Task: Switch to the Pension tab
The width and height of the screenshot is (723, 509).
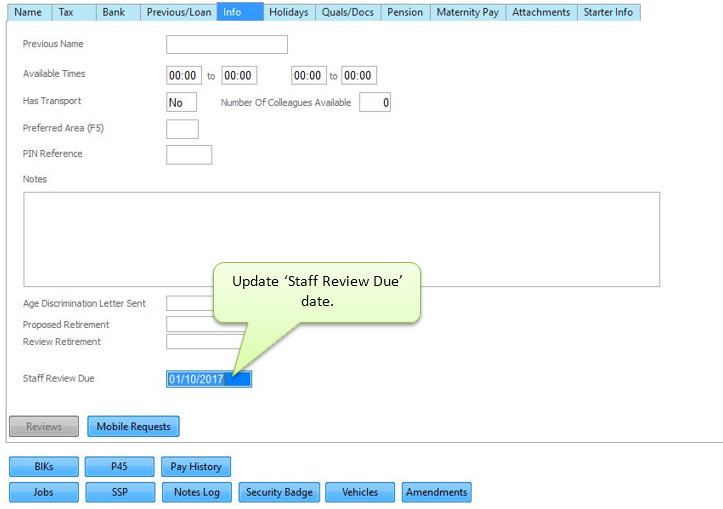Action: click(404, 12)
